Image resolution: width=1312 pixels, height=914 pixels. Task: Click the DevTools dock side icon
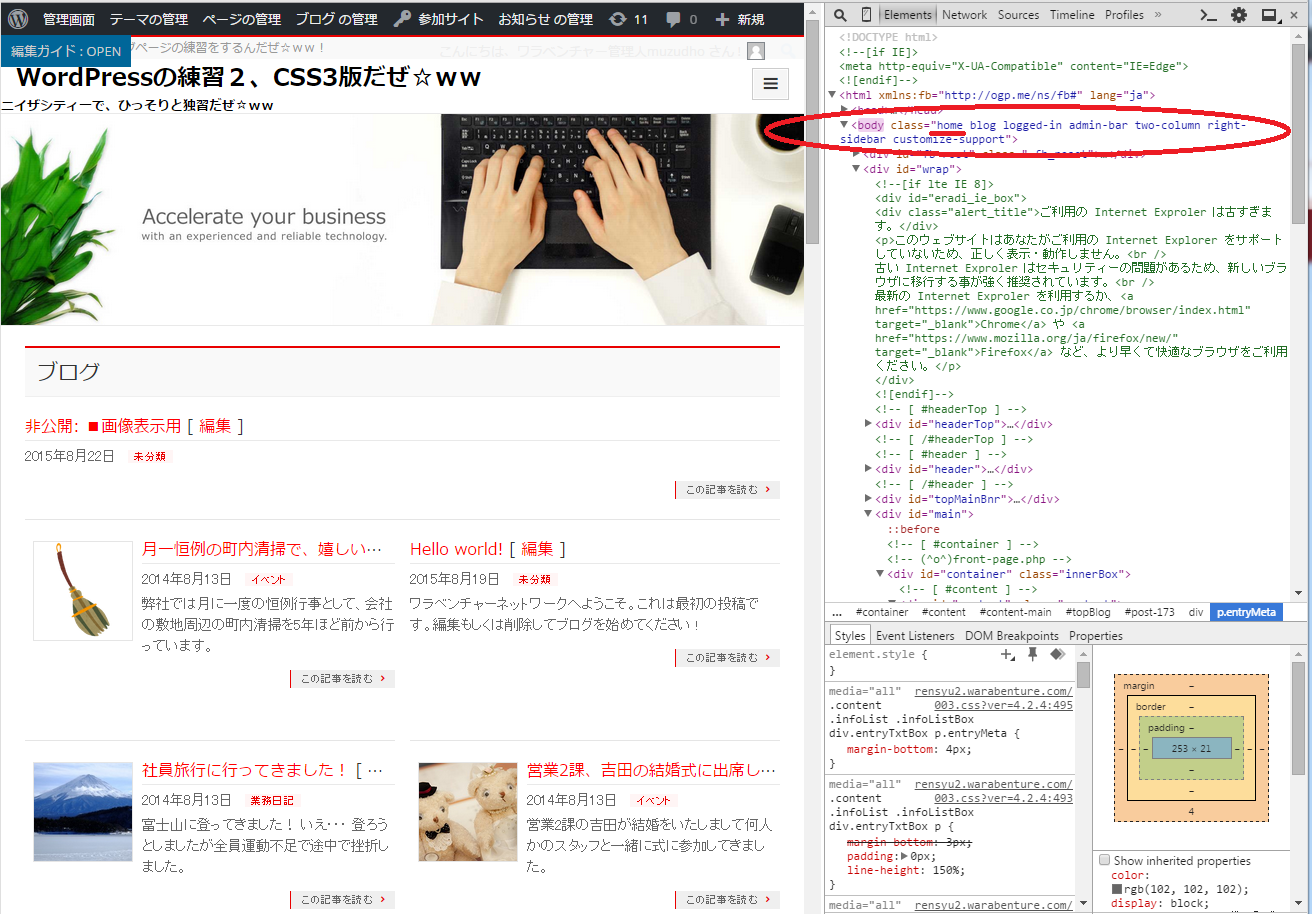click(x=1270, y=15)
